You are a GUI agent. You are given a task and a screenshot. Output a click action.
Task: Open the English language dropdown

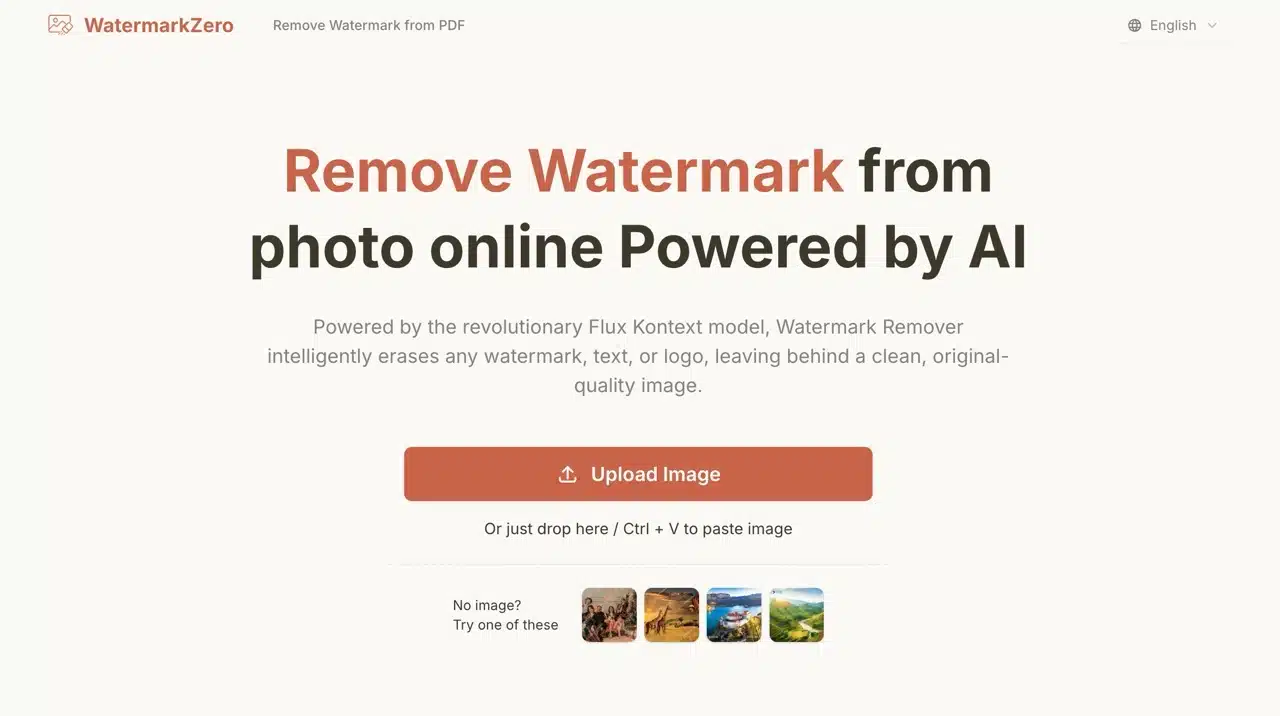tap(1172, 26)
